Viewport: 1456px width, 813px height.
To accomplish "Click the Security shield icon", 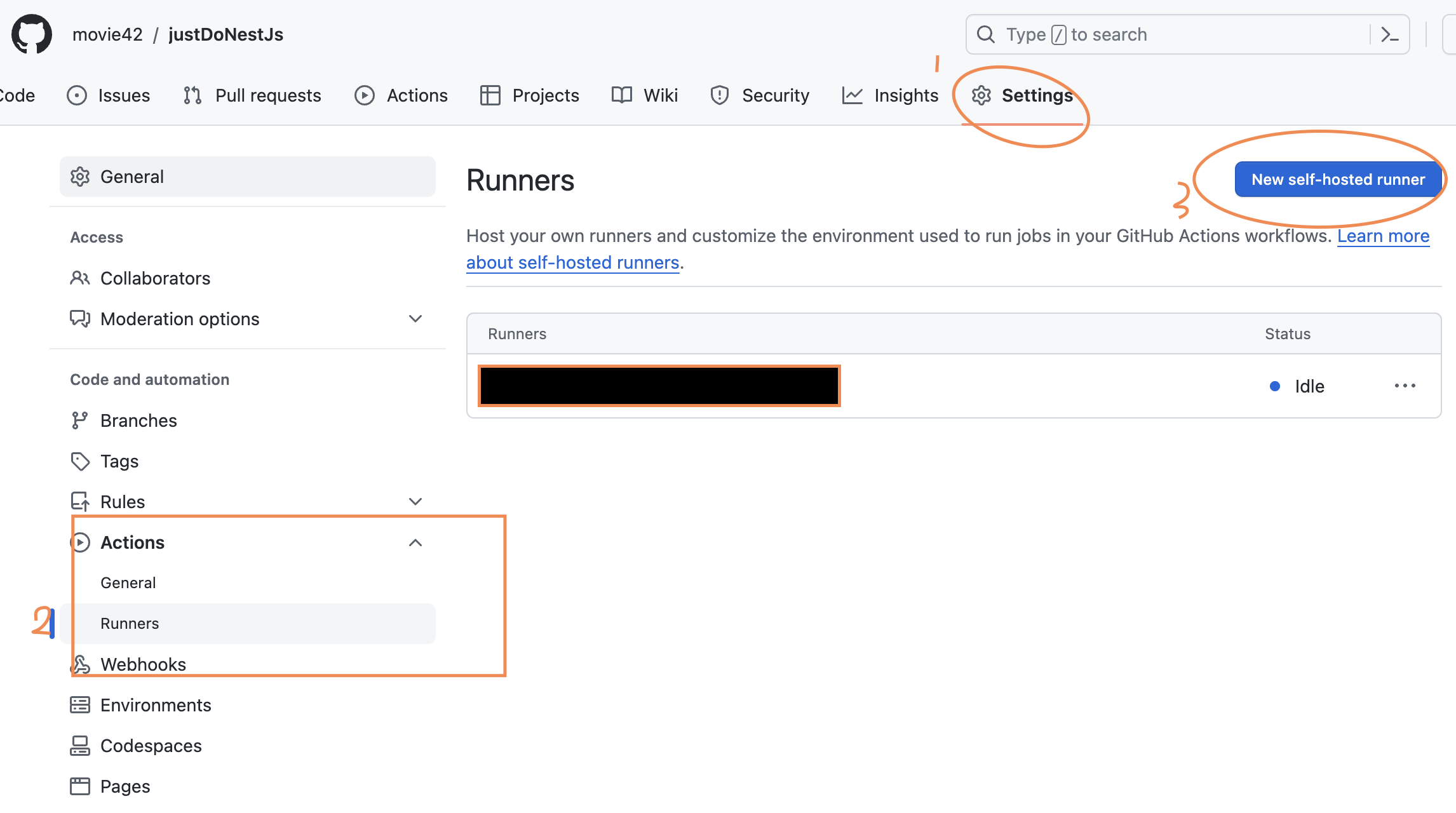I will [720, 95].
